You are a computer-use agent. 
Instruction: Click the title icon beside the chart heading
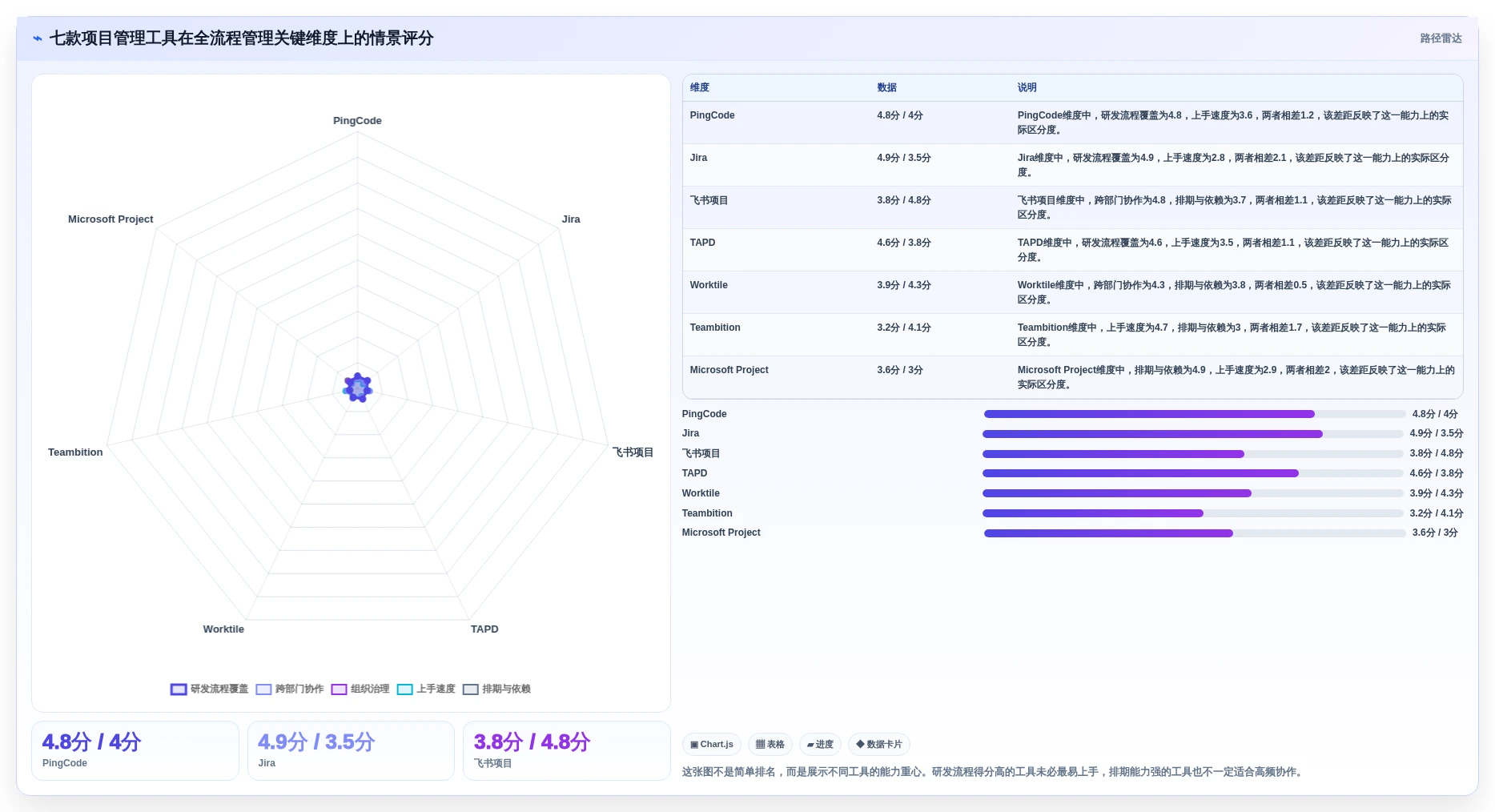tap(38, 38)
